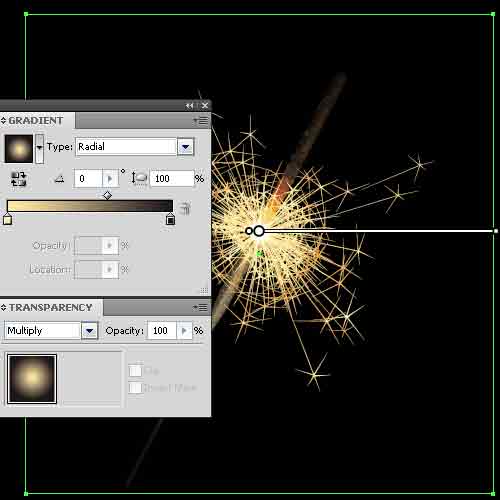Open the gradient angle value flyout arrow
Viewport: 500px width, 500px height.
[x=110, y=179]
